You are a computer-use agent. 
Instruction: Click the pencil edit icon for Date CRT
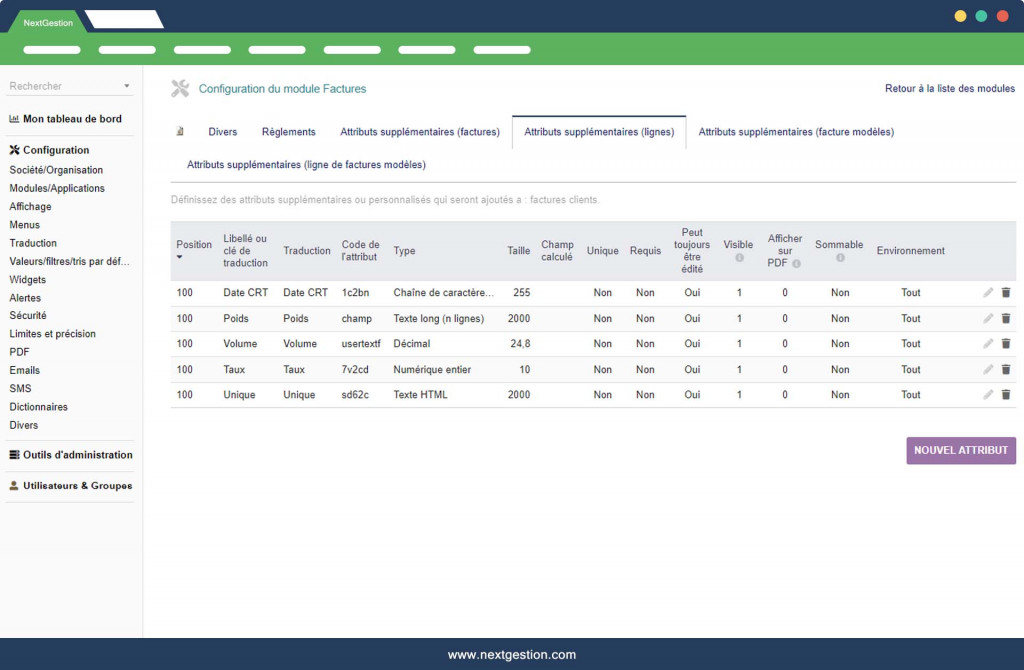[x=988, y=293]
